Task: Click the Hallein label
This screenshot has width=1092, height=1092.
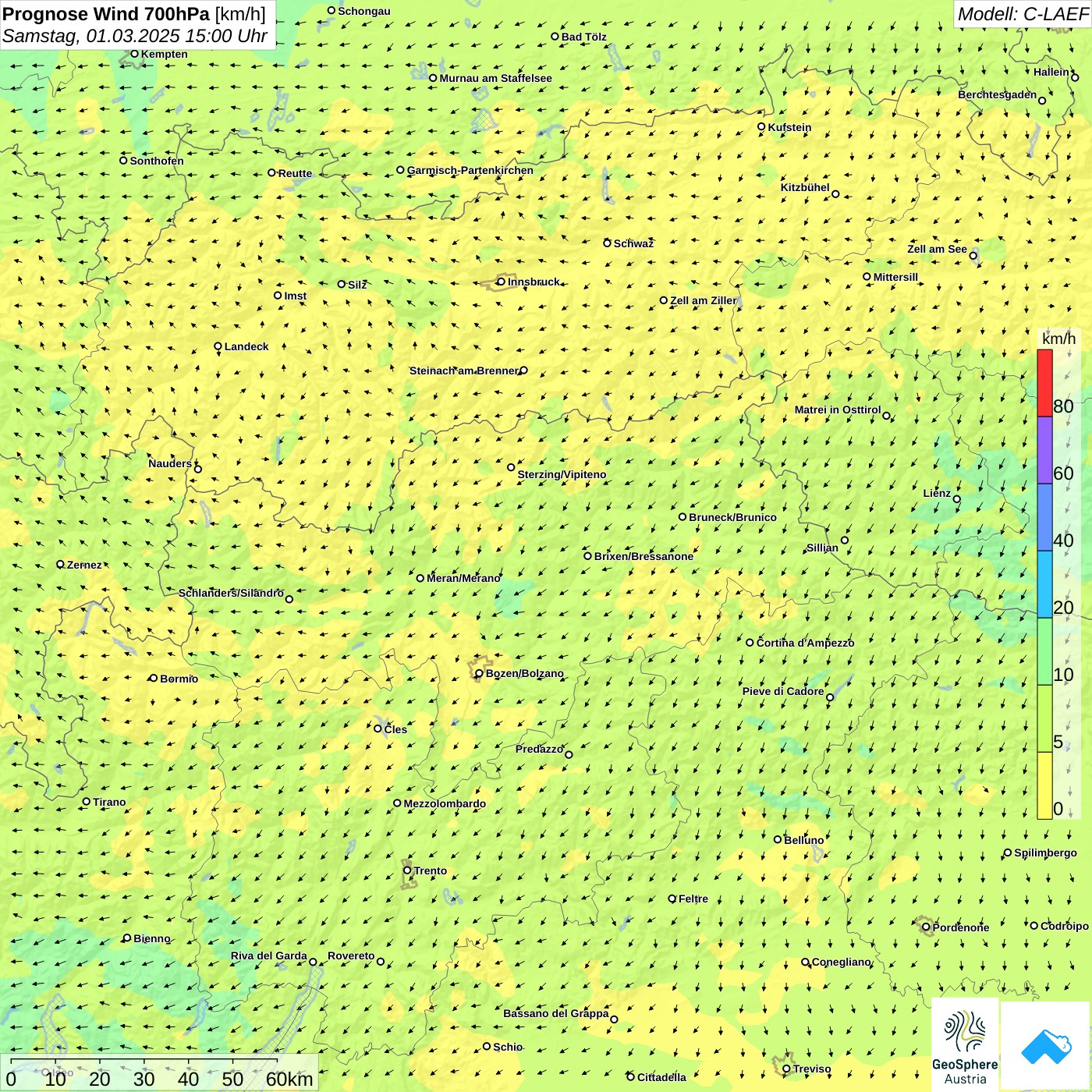Action: coord(1051,72)
